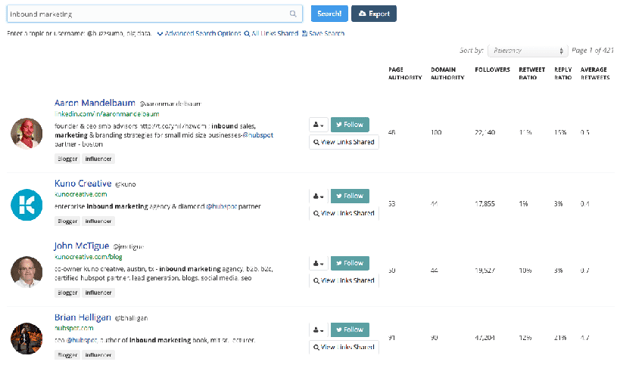The height and width of the screenshot is (365, 620).
Task: Click Influencer tag under Aaron Mandelbaum
Action: (98, 159)
